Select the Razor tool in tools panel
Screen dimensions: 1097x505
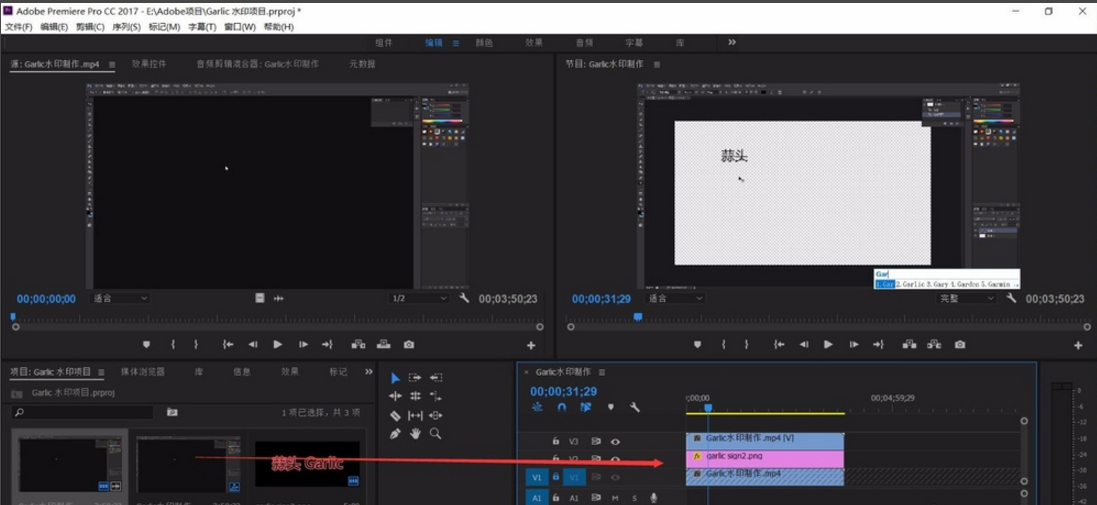coord(395,415)
